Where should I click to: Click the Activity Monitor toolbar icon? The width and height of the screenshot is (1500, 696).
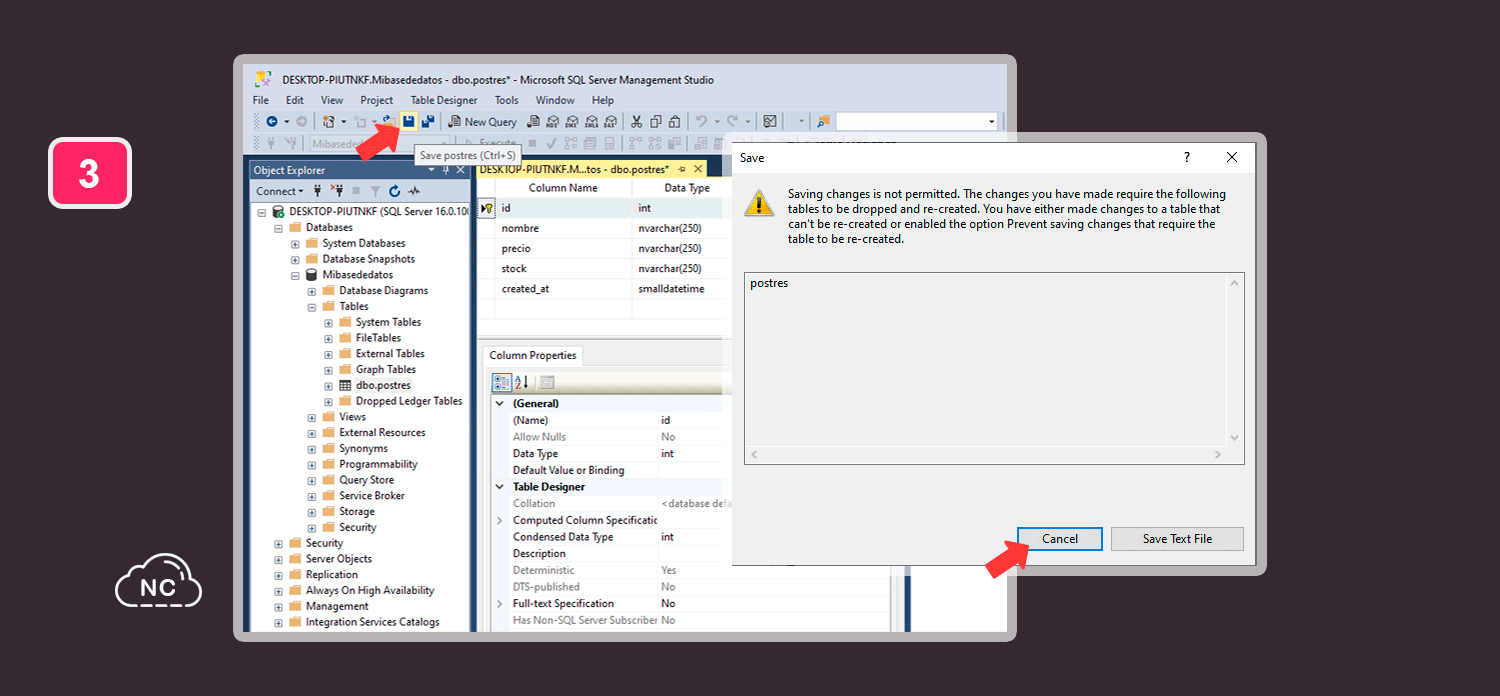click(770, 121)
